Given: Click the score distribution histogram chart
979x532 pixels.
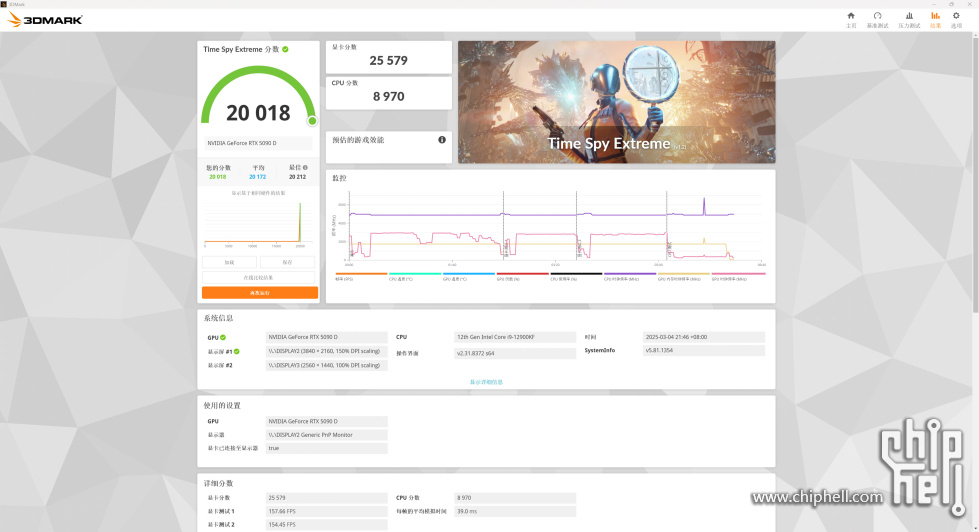Looking at the screenshot, I should click(x=258, y=224).
